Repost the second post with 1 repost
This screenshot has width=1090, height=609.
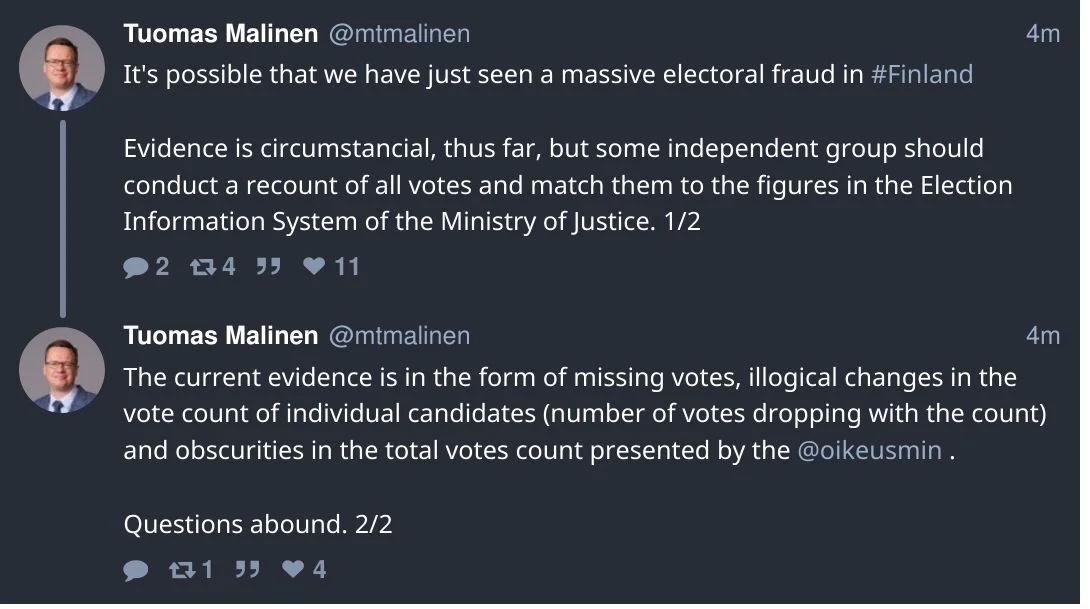(182, 570)
